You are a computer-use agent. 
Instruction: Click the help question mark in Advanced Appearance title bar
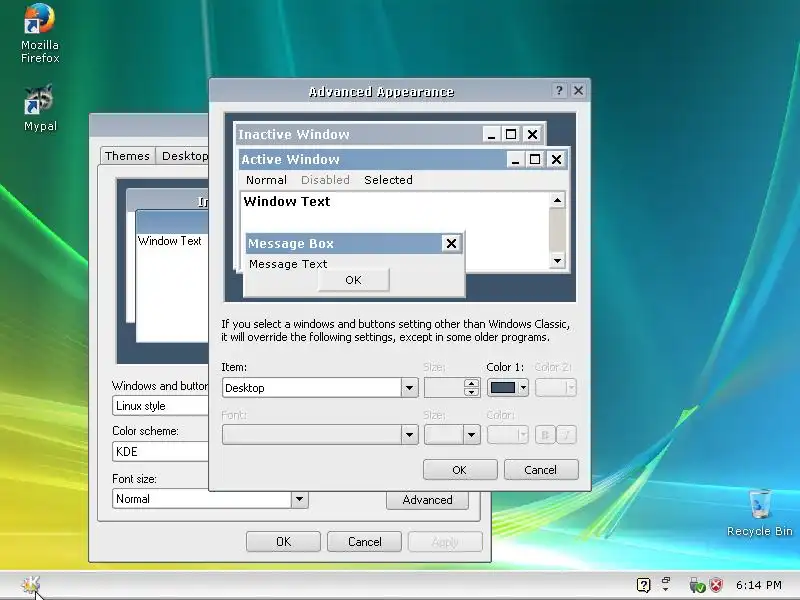click(x=559, y=90)
